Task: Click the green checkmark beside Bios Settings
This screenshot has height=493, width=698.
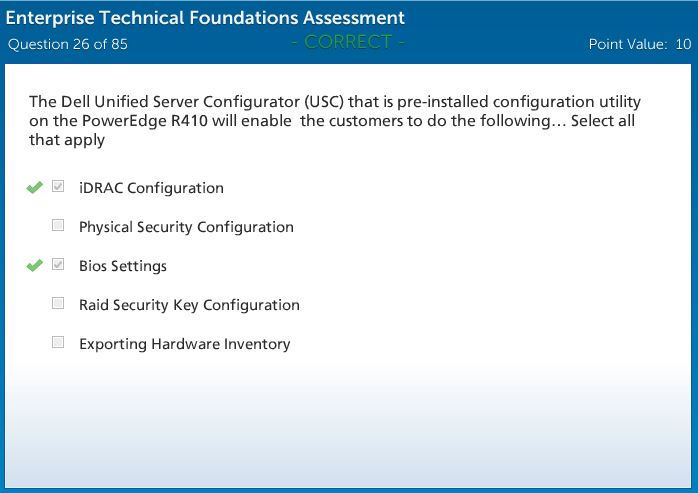Action: coord(35,265)
